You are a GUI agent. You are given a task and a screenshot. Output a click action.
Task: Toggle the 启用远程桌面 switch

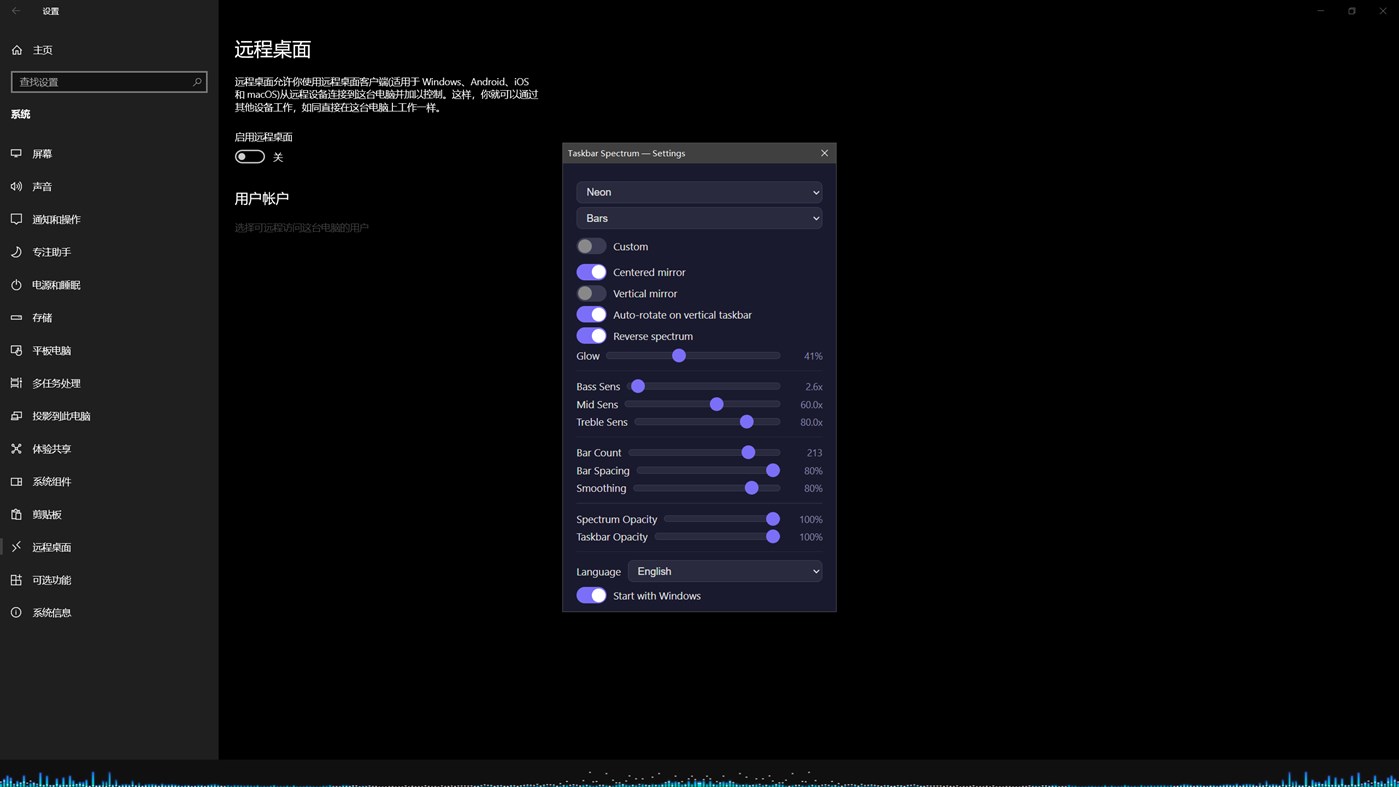[x=250, y=157]
